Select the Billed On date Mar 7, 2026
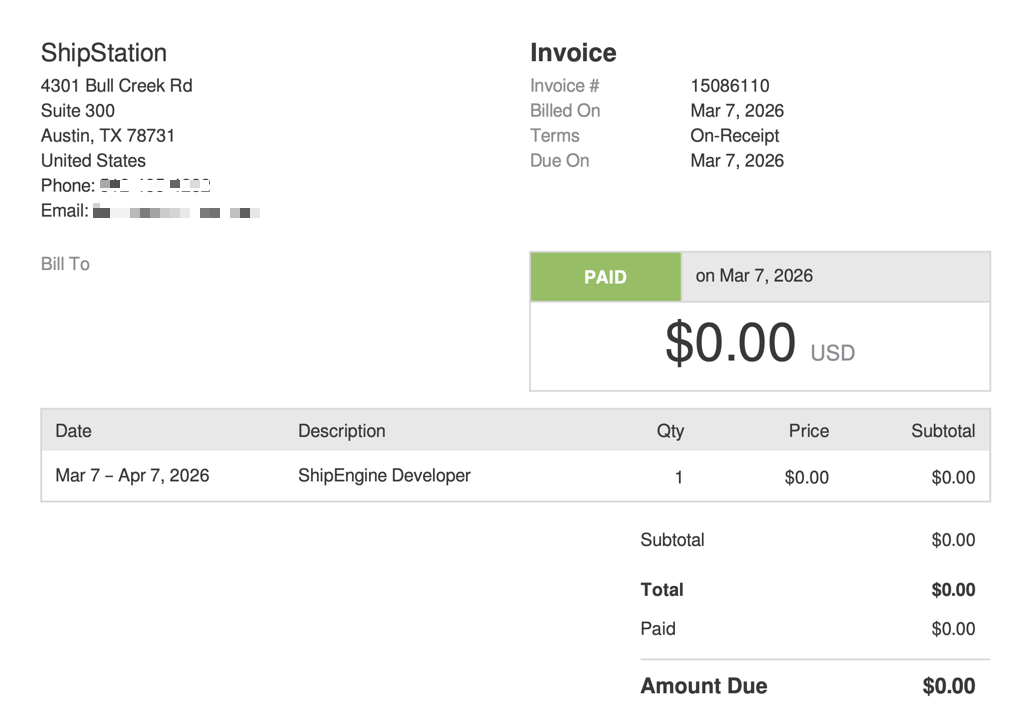This screenshot has height=728, width=1024. coord(737,110)
